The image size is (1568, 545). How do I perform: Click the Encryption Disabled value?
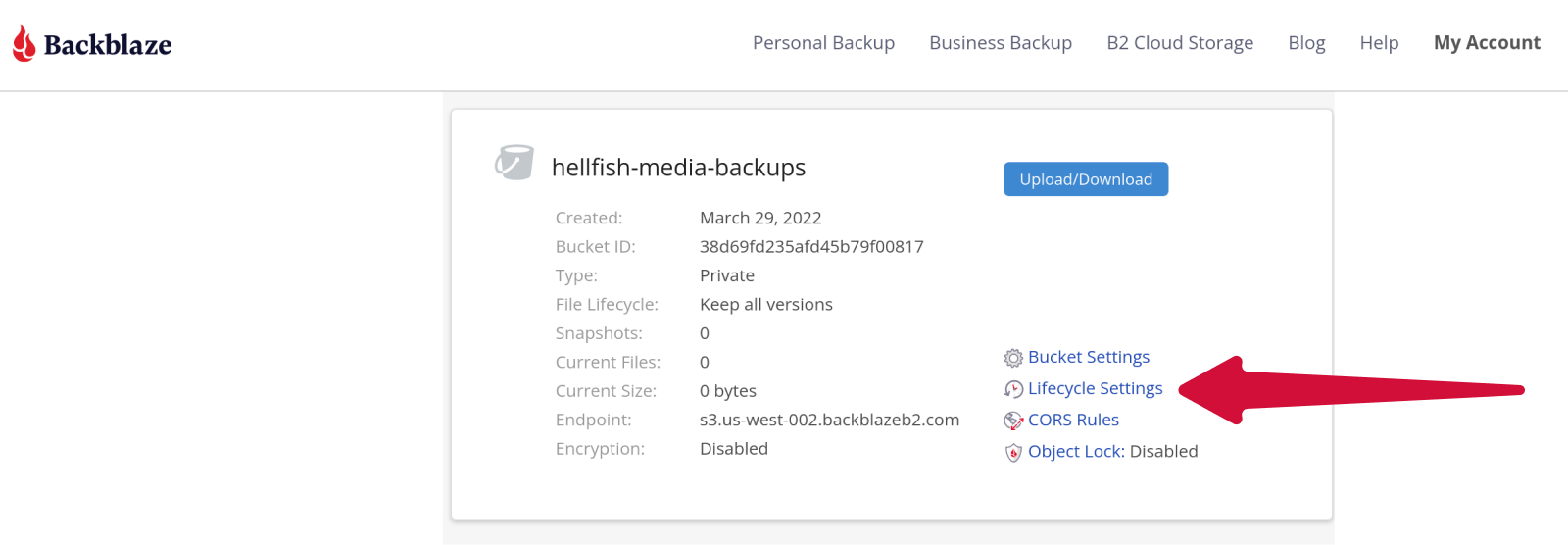point(734,449)
